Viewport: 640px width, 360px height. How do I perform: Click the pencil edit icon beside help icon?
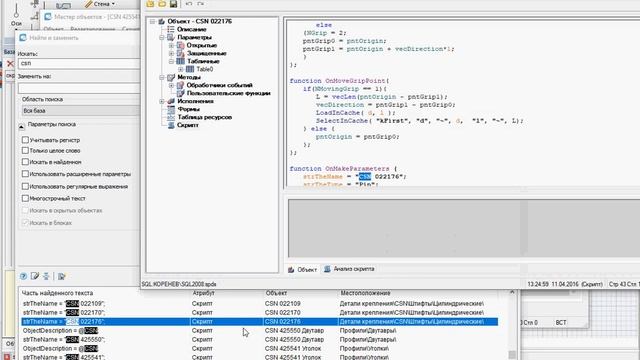point(35,276)
